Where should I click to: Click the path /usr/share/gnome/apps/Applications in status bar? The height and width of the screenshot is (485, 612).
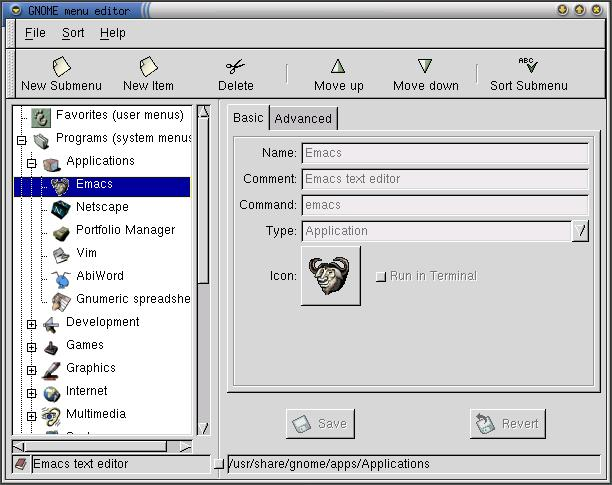(x=329, y=464)
